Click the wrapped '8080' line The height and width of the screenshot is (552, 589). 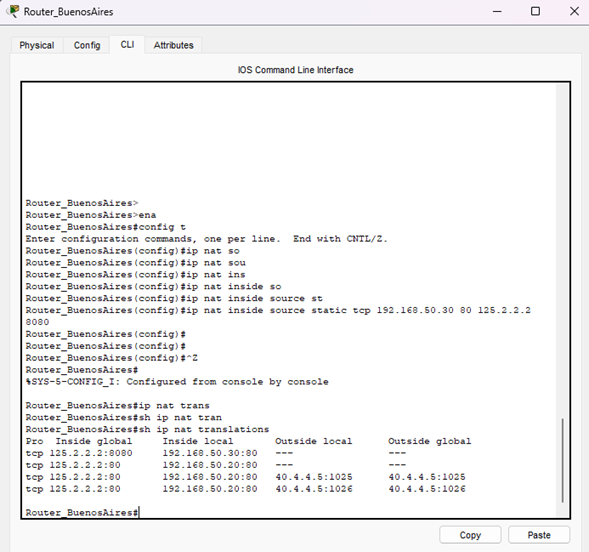tap(37, 322)
